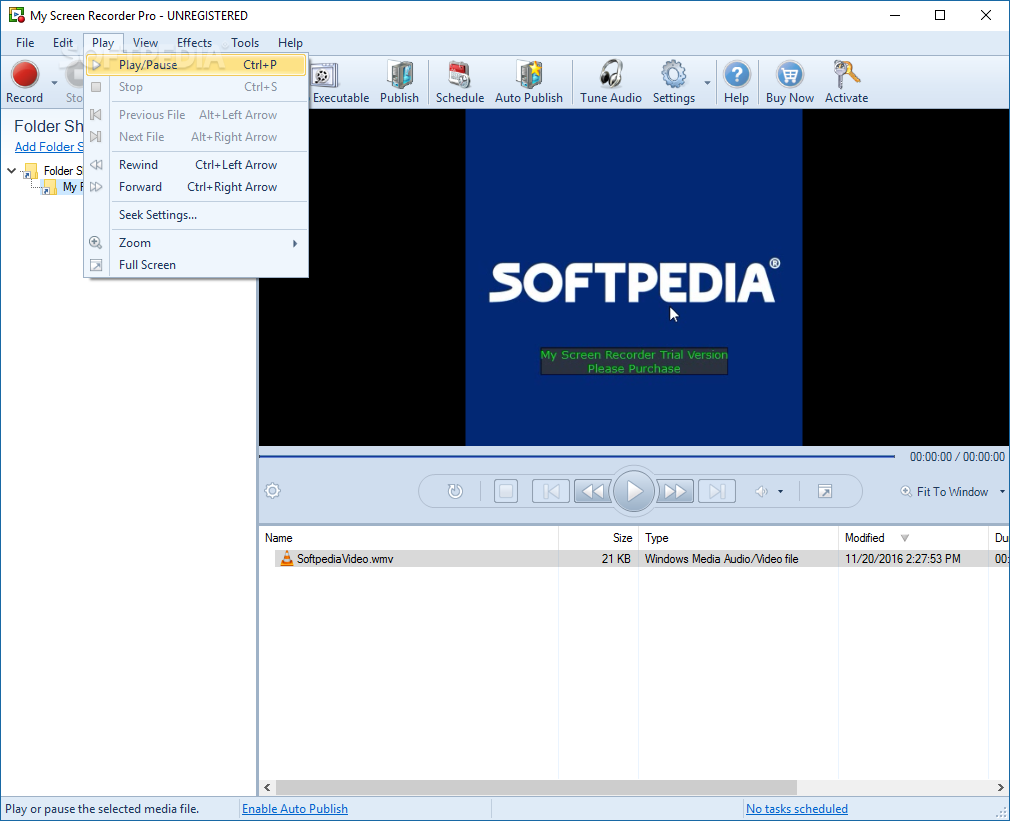Viewport: 1010px width, 821px height.
Task: Open the File menu
Action: (x=25, y=42)
